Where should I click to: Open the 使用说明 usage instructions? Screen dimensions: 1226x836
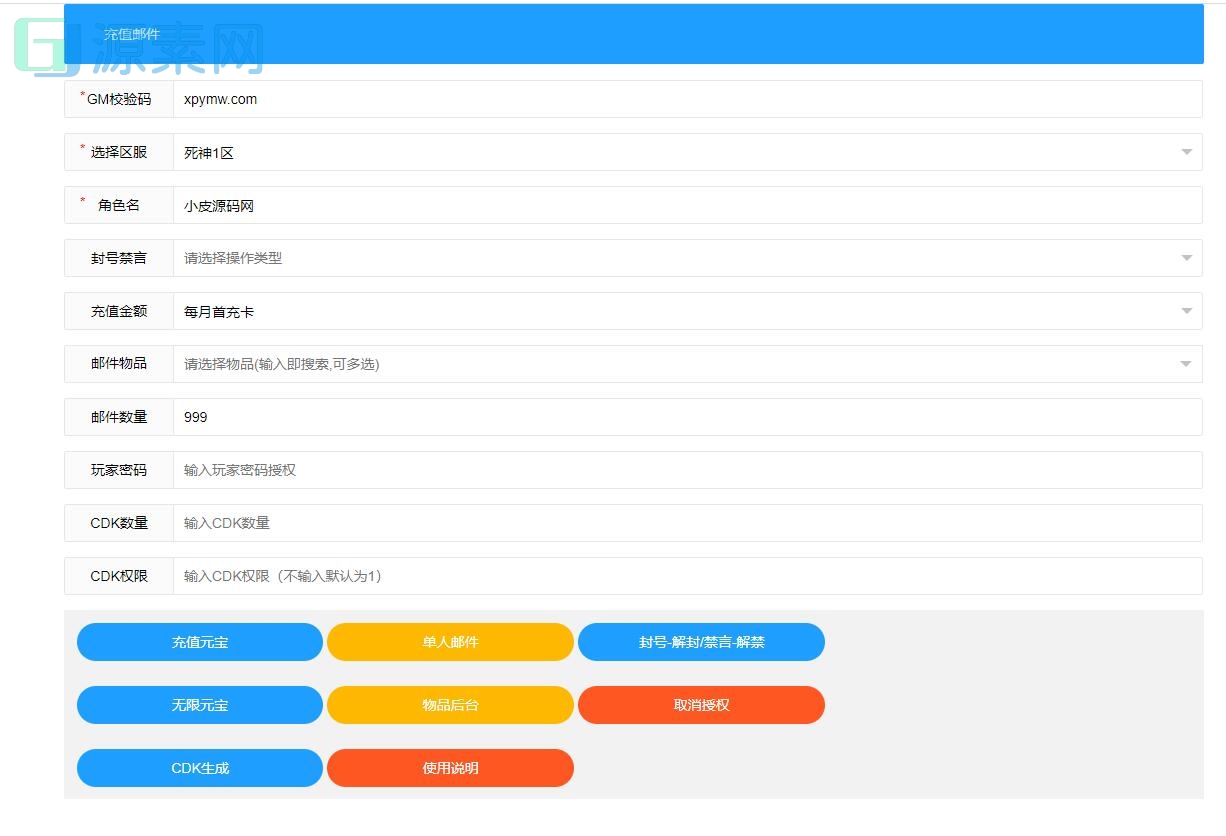450,768
